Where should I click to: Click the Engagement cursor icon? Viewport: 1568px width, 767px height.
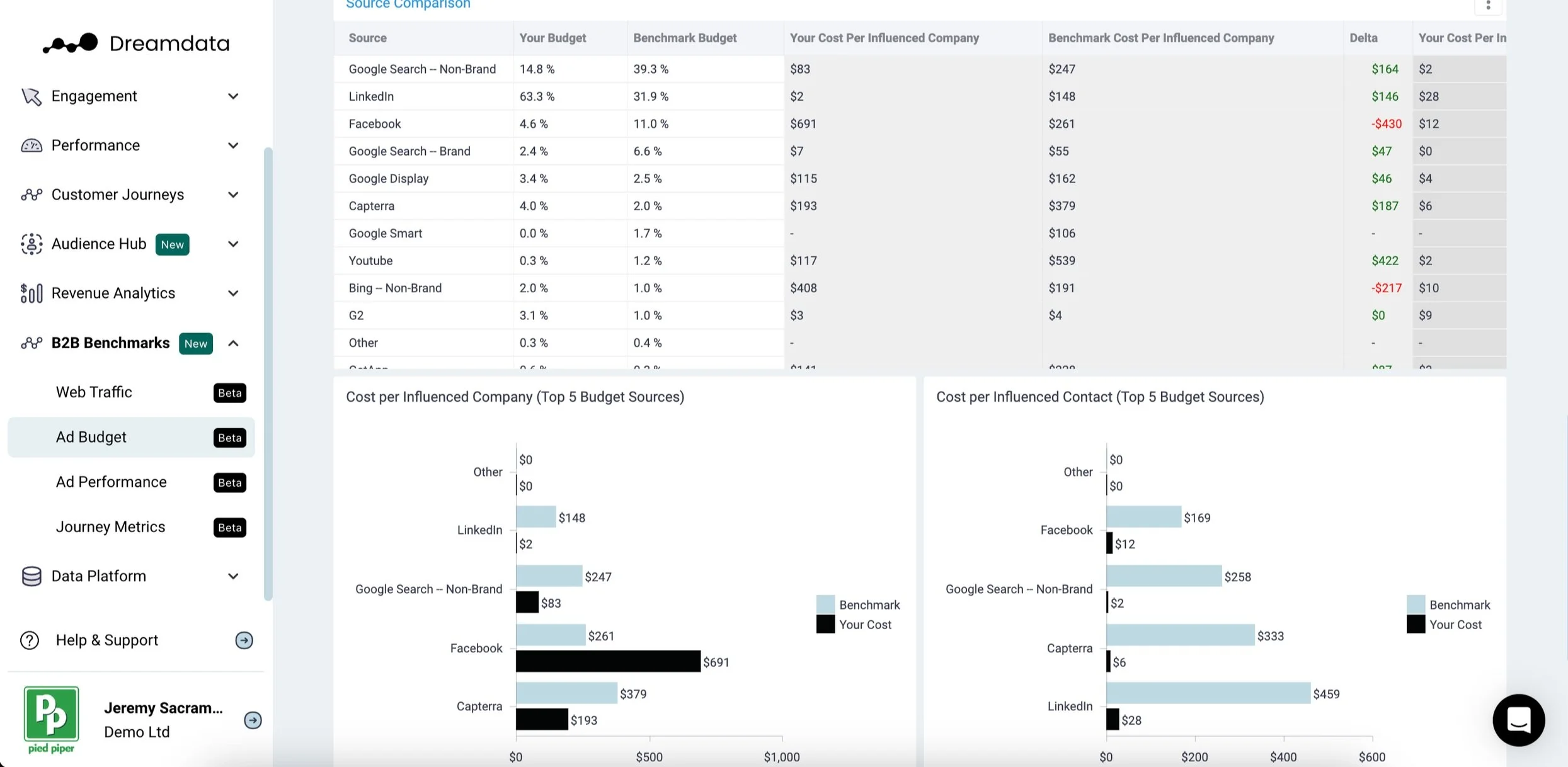pyautogui.click(x=31, y=96)
